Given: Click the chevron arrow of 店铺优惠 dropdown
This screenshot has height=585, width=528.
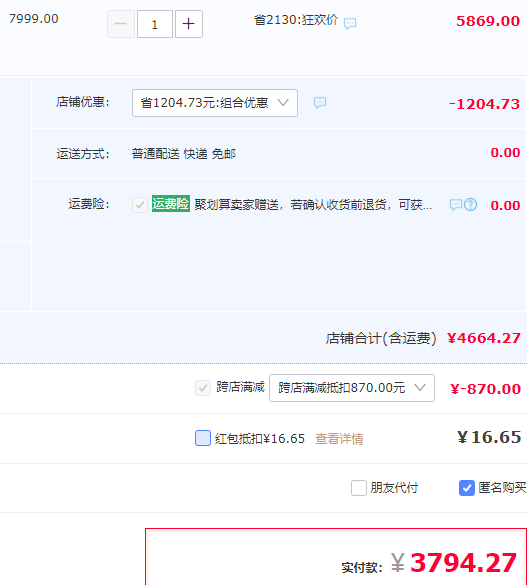Looking at the screenshot, I should pos(283,103).
